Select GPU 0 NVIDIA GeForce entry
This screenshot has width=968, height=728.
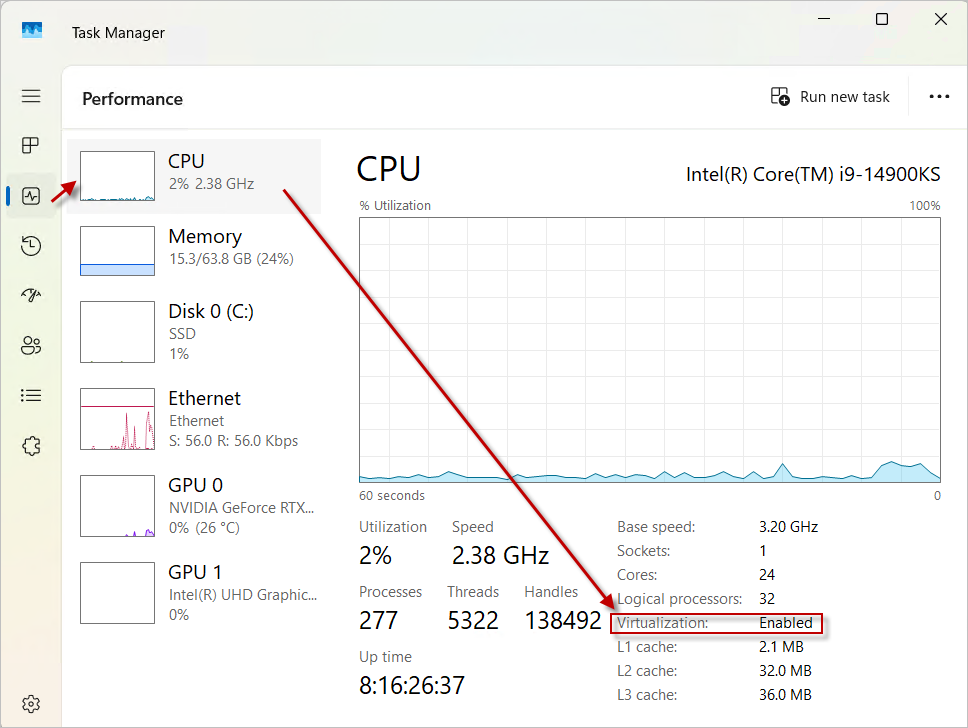click(194, 505)
